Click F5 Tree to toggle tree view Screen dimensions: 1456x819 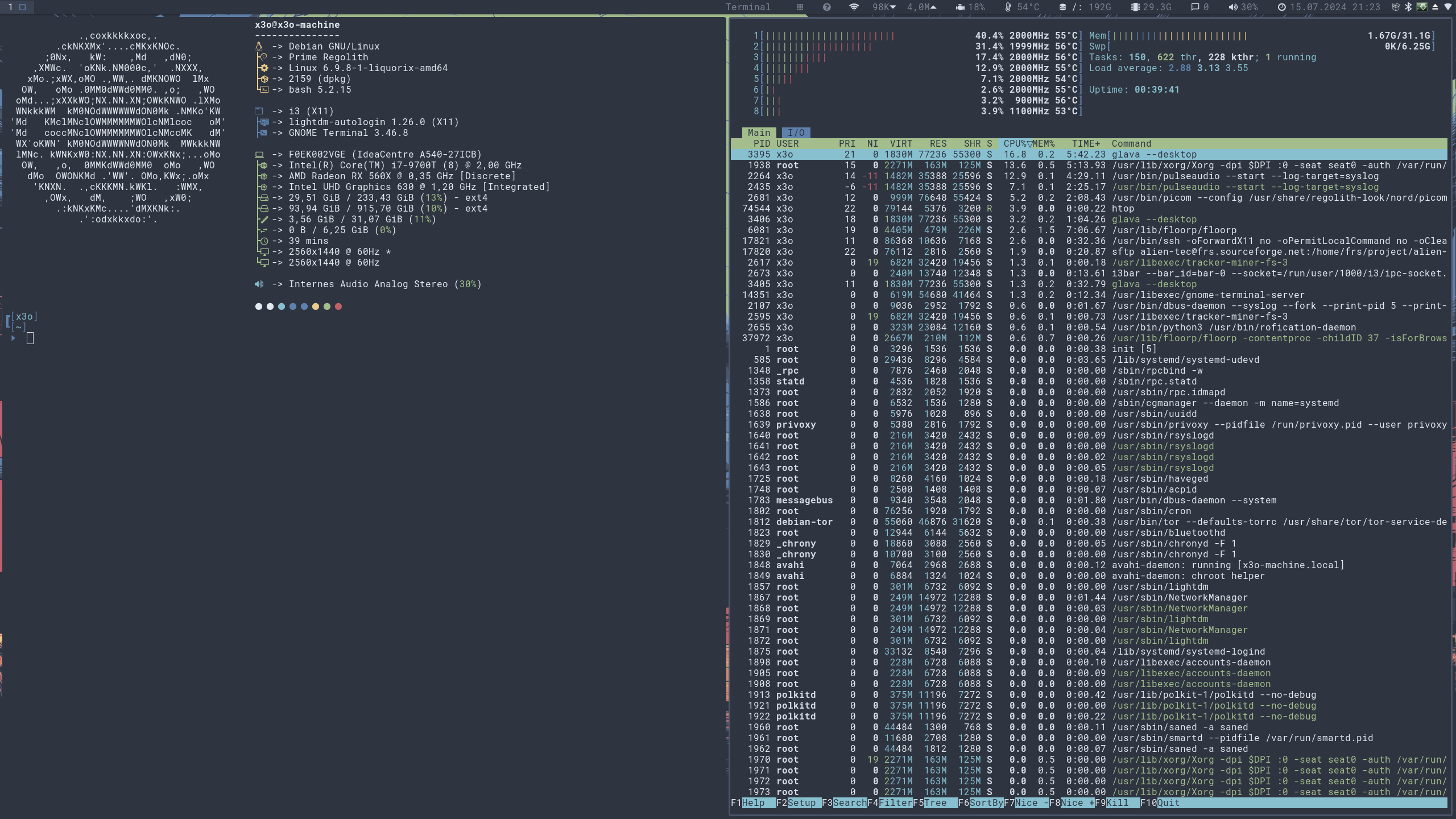click(935, 803)
